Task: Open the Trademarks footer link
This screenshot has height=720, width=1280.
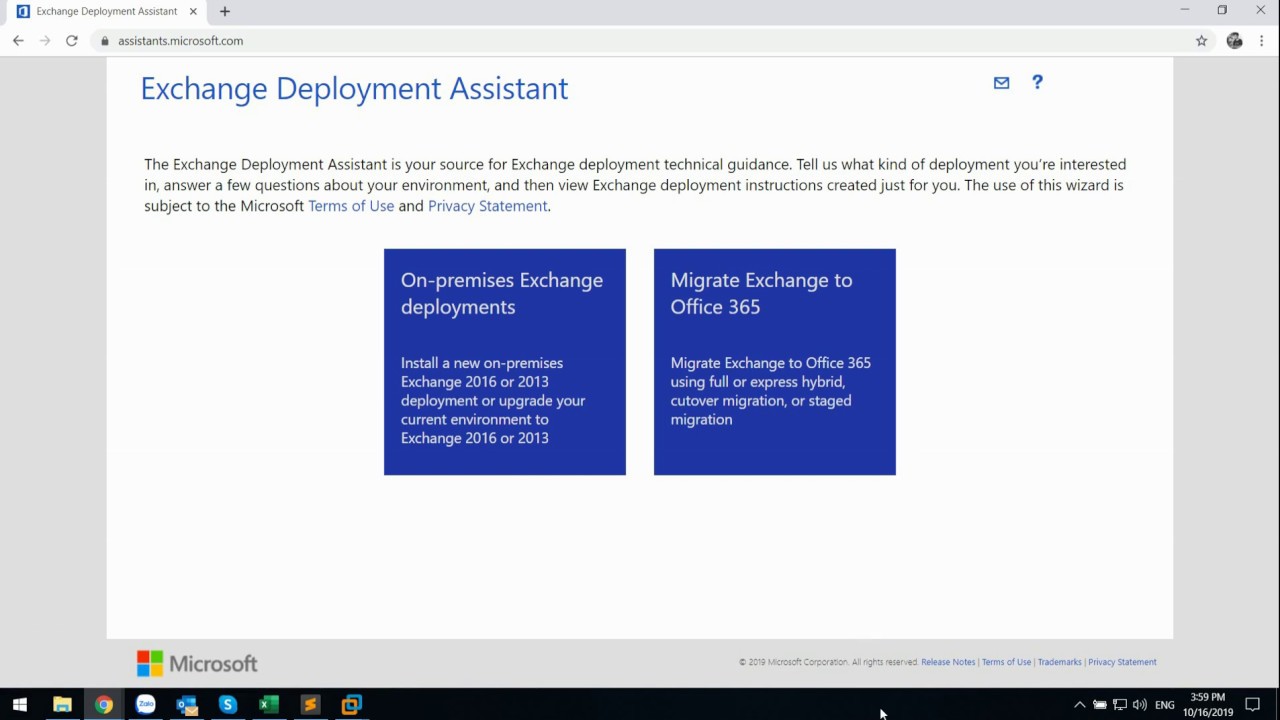Action: pyautogui.click(x=1059, y=662)
